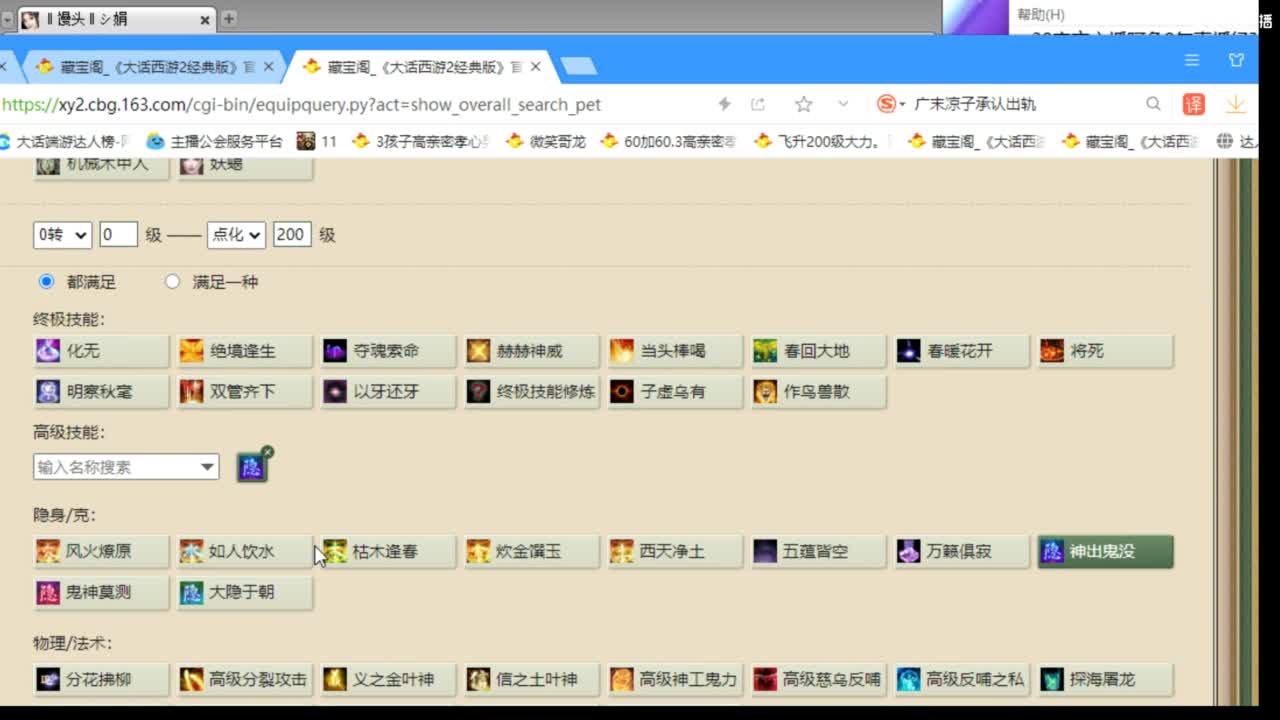Screen dimensions: 1280x720
Task: Toggle the 以牙还牙 skill filter
Action: click(388, 391)
